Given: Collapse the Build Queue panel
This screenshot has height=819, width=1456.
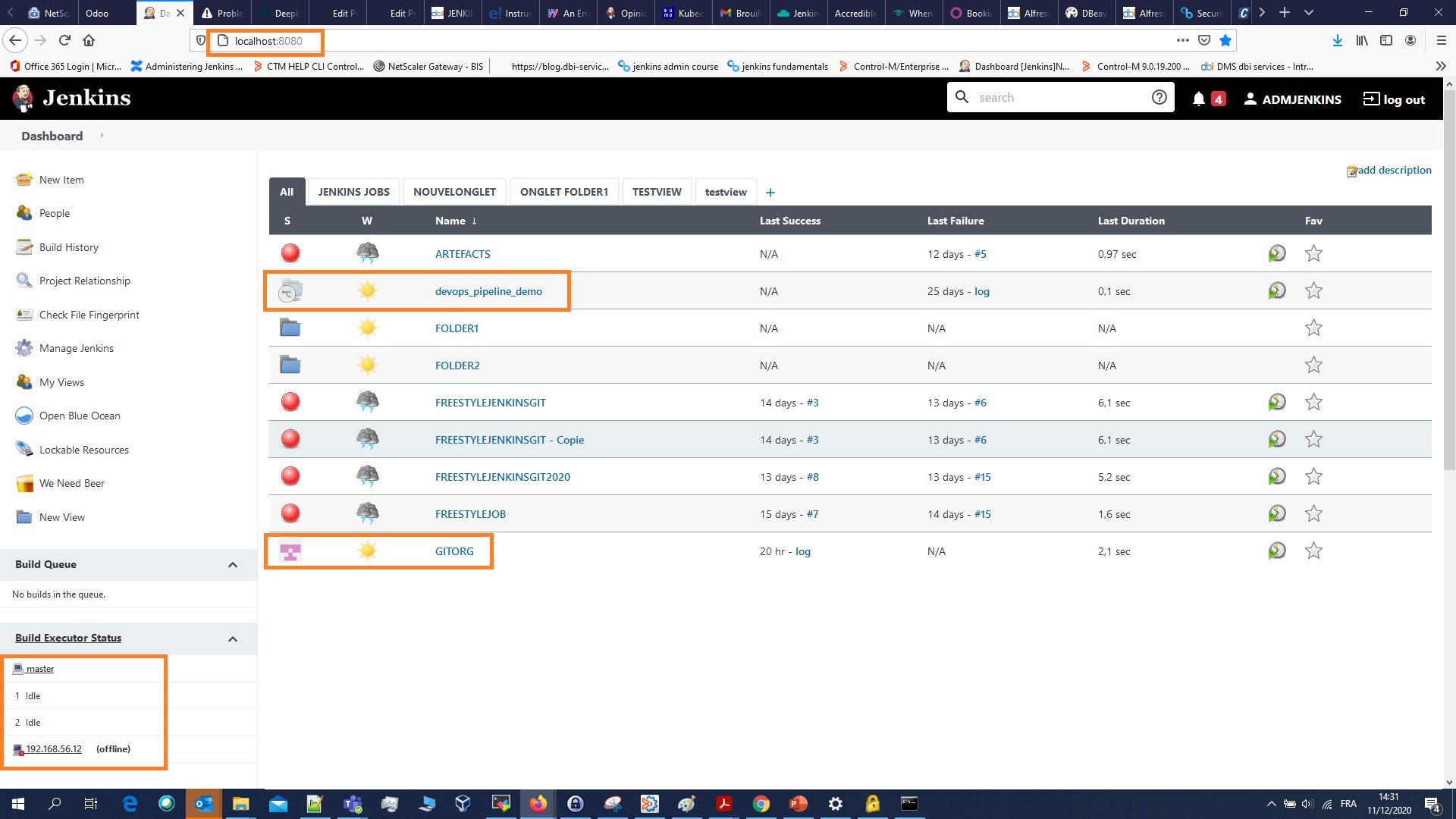Looking at the screenshot, I should coord(233,565).
